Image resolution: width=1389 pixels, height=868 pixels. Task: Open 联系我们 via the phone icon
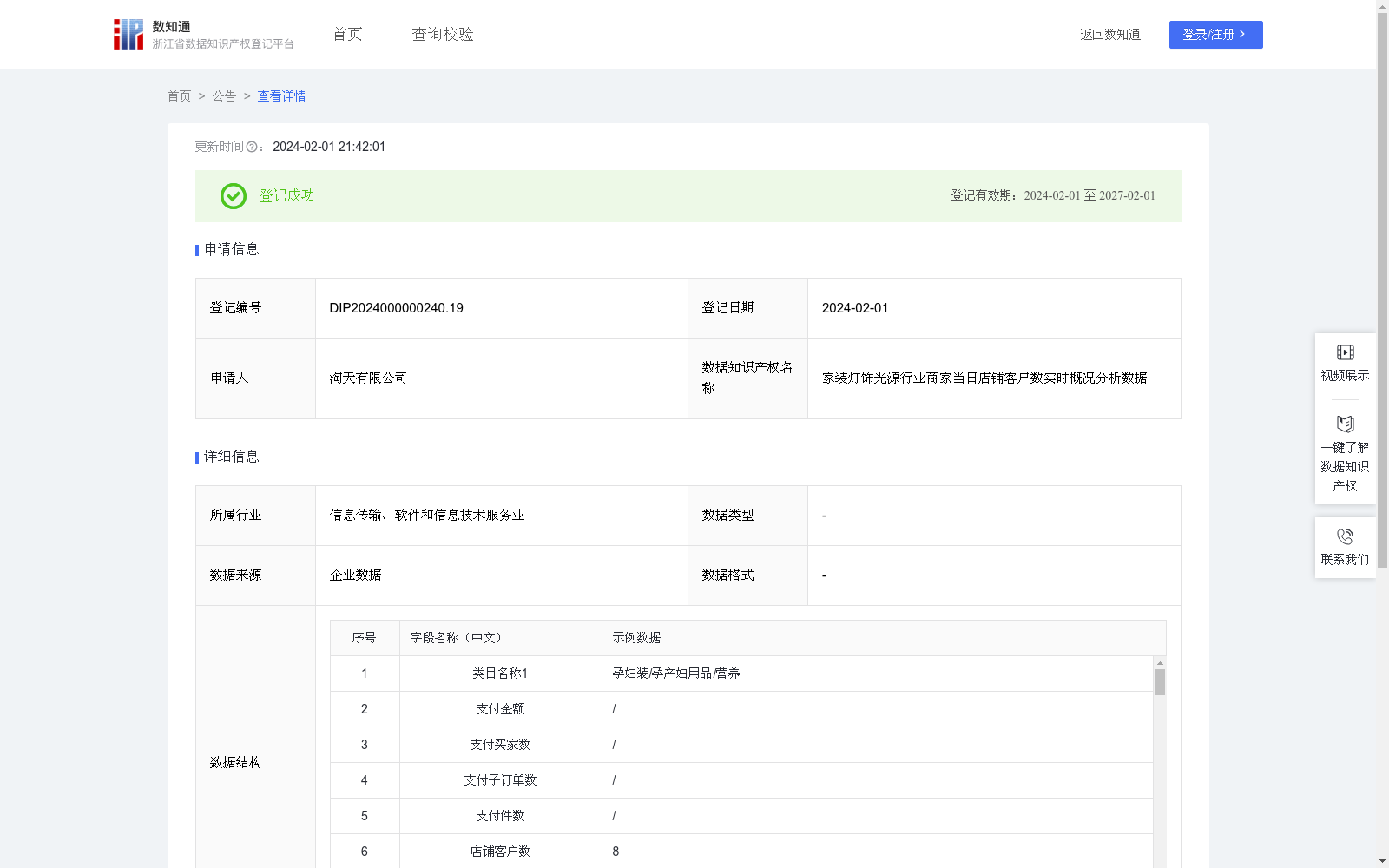click(x=1345, y=538)
